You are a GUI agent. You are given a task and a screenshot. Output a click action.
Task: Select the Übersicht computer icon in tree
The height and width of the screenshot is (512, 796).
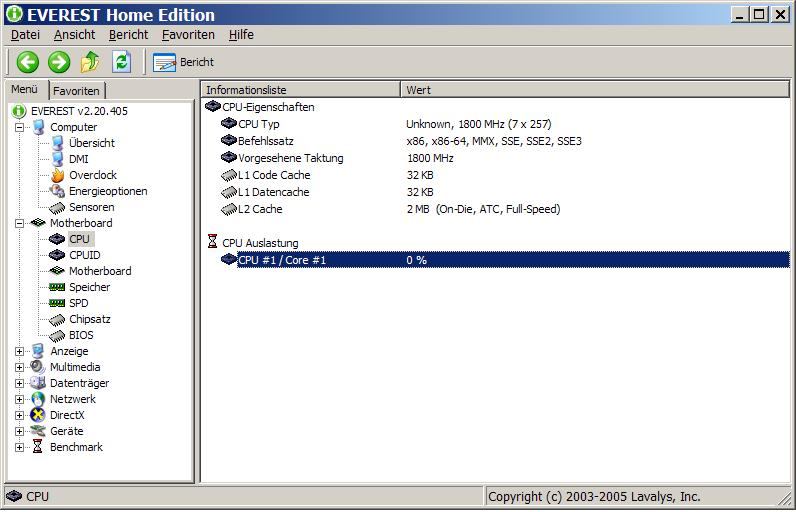(x=57, y=143)
